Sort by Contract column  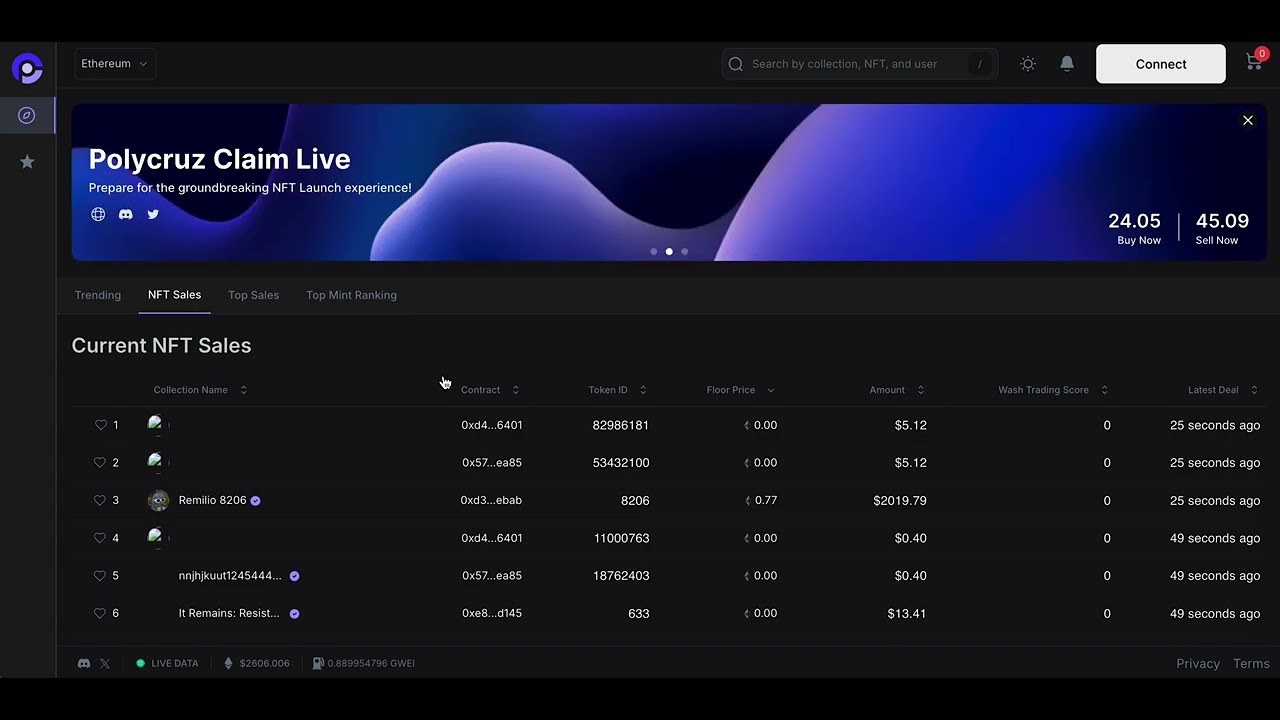(x=490, y=390)
